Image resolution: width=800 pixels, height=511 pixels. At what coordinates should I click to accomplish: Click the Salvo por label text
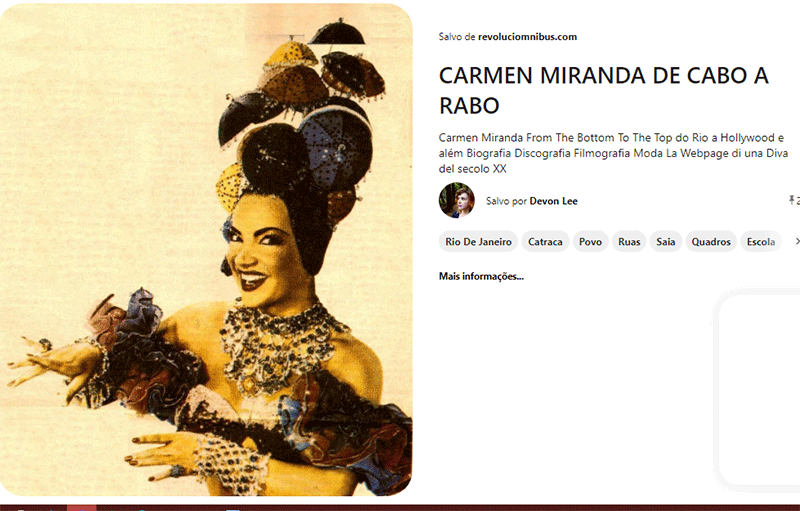[506, 201]
